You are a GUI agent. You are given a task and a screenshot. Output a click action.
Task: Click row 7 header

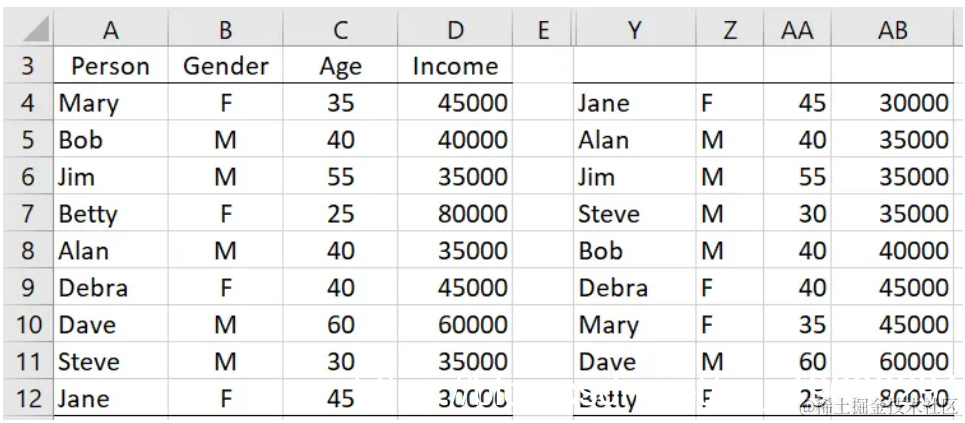27,214
